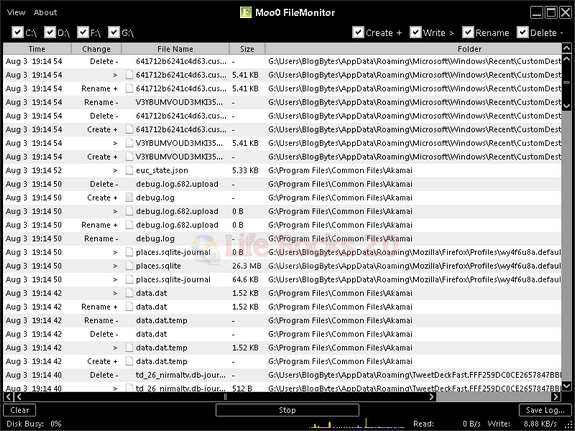Click the 26.3 MB size cell
Image resolution: width=575 pixels, height=431 pixels.
246,266
